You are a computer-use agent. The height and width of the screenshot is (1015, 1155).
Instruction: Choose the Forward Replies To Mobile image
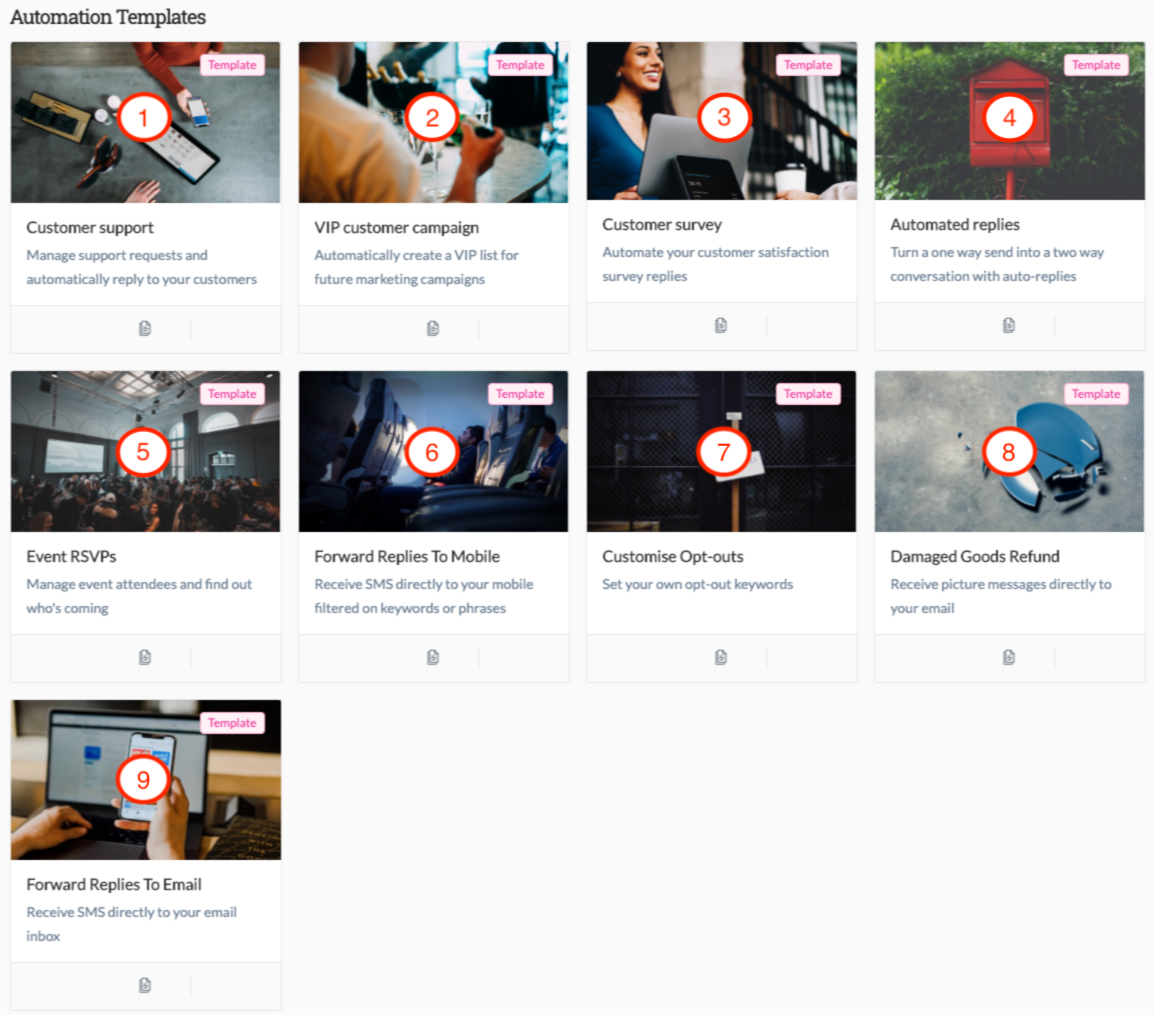point(433,452)
